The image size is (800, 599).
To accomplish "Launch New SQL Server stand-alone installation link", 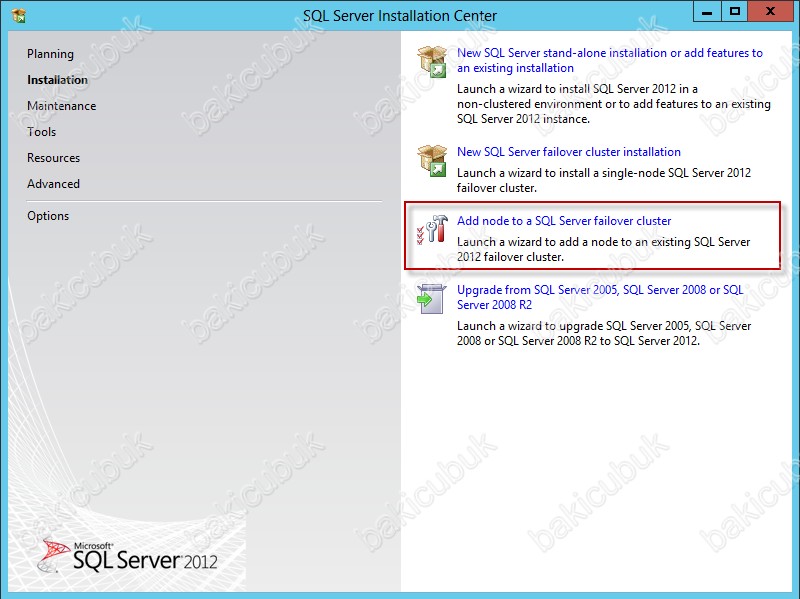I will click(x=610, y=60).
